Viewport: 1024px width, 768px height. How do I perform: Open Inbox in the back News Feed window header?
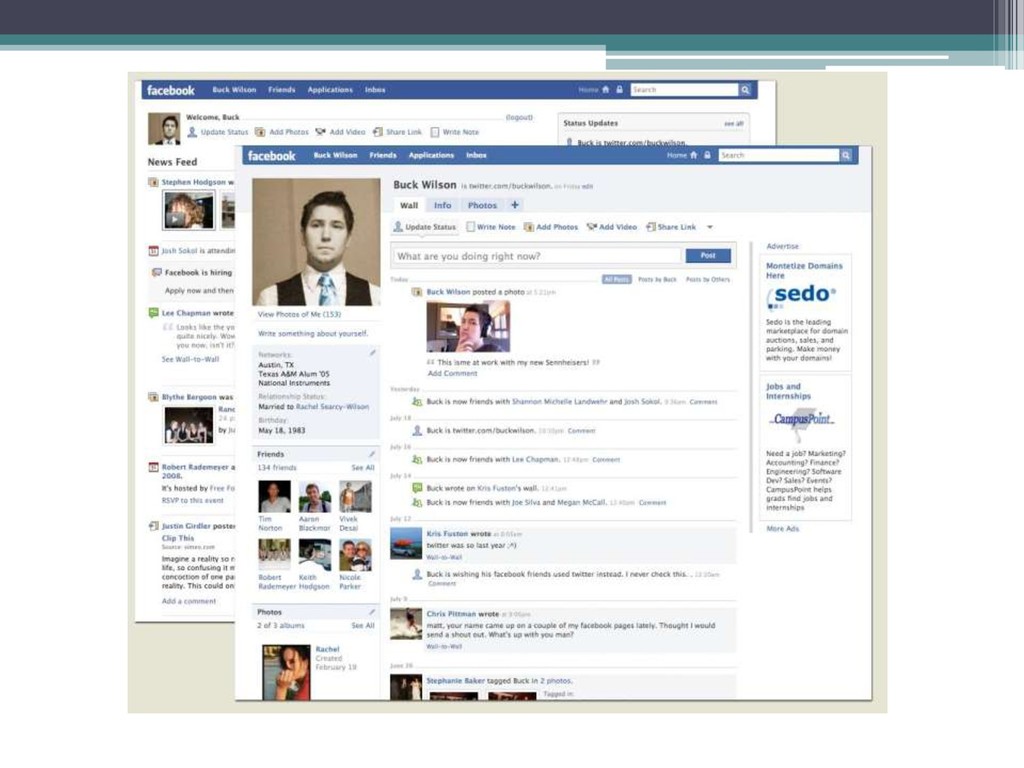tap(375, 90)
